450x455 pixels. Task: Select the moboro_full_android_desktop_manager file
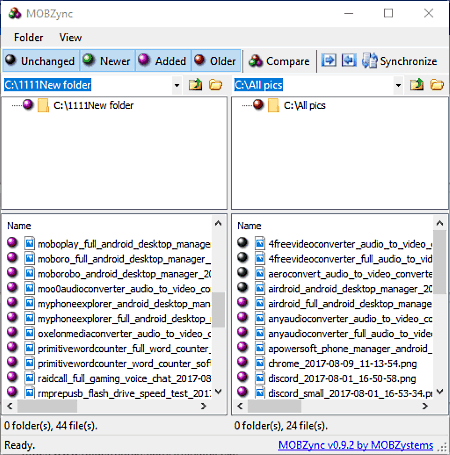[x=124, y=259]
